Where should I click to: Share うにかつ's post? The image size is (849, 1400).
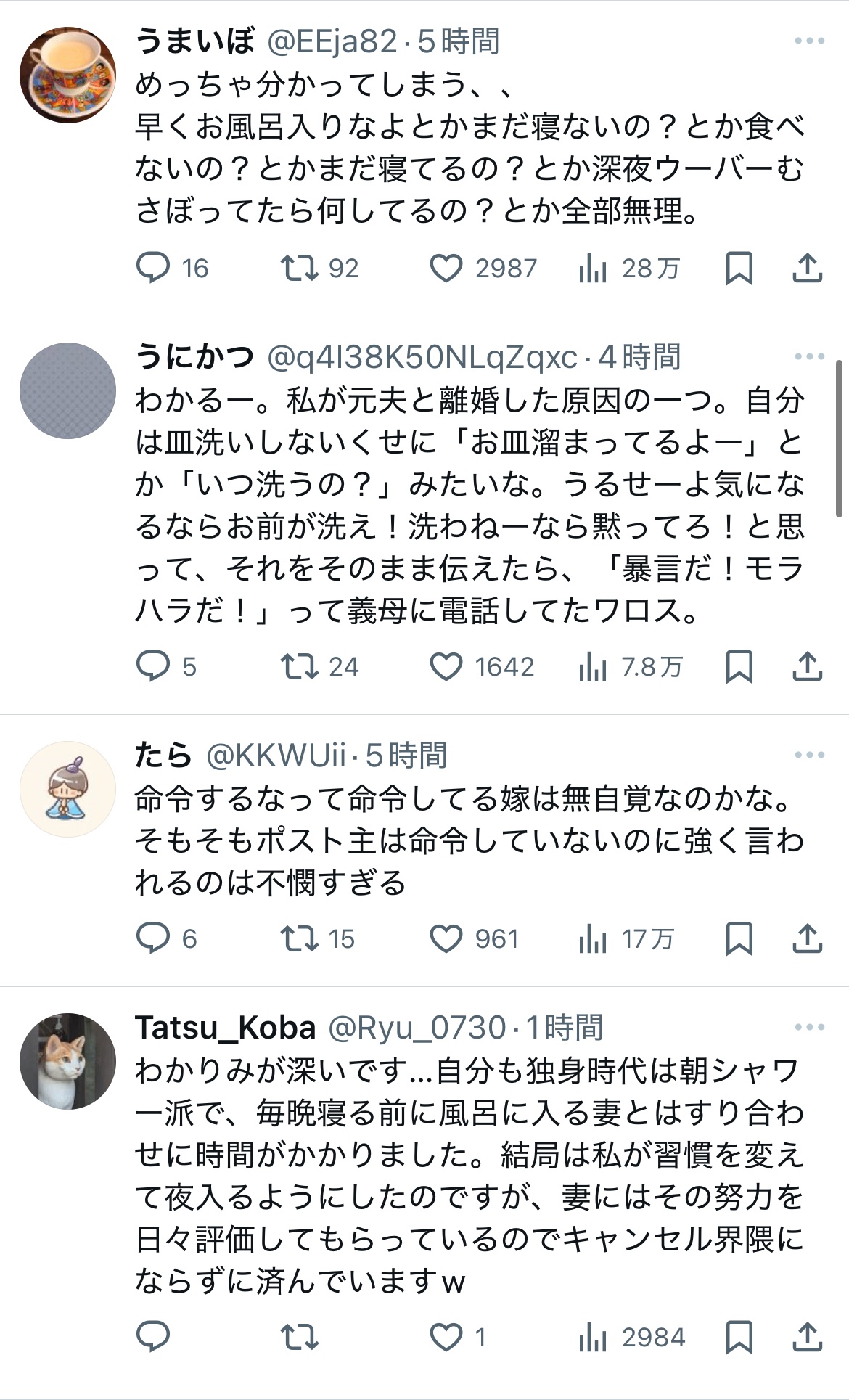807,666
